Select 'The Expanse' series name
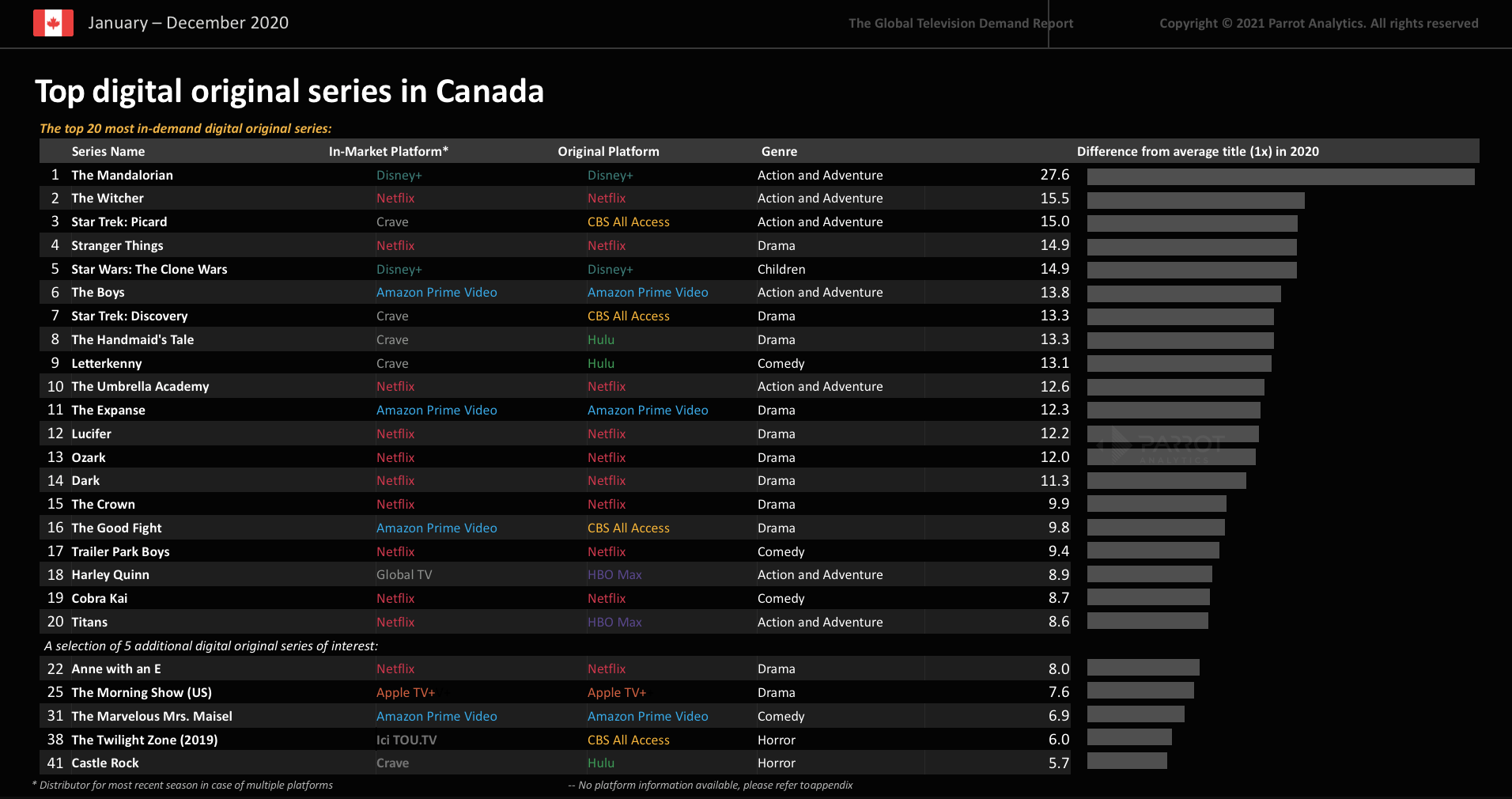The image size is (1512, 799). pos(108,410)
